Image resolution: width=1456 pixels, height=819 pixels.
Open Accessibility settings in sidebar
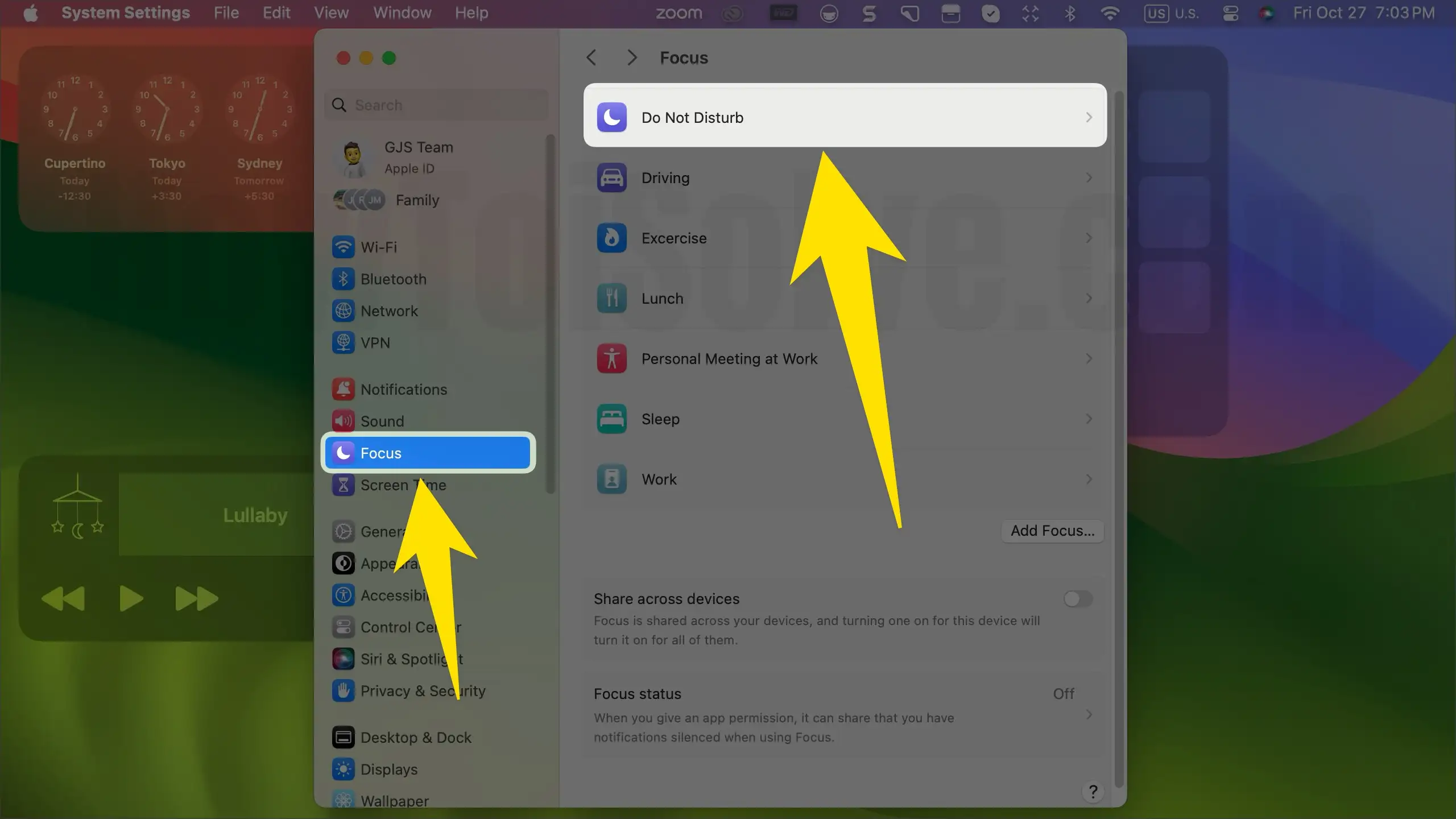[x=428, y=595]
